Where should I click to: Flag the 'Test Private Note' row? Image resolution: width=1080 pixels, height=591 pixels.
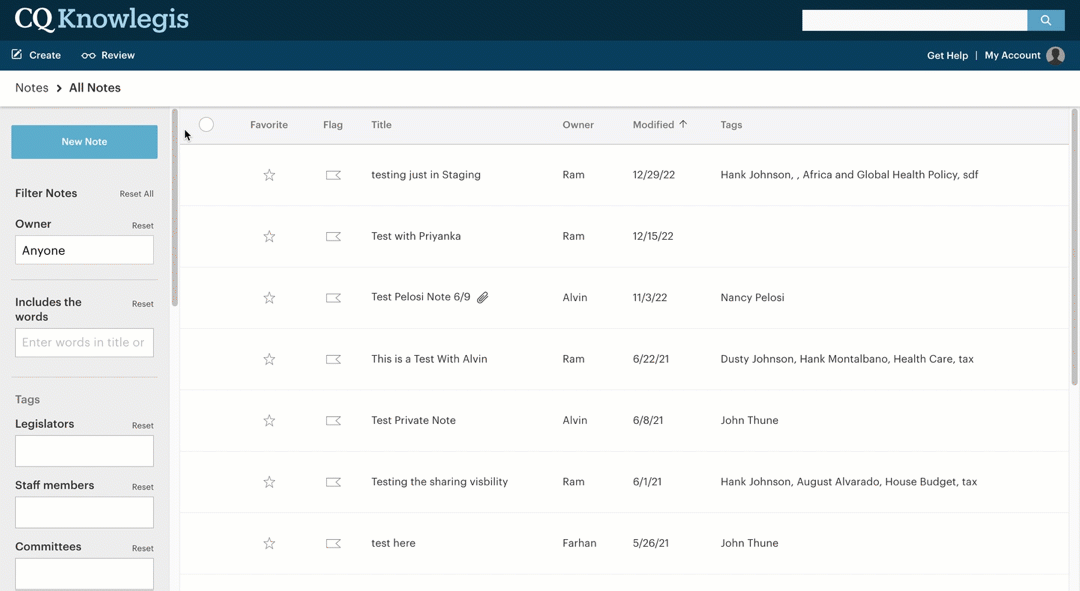tap(333, 421)
